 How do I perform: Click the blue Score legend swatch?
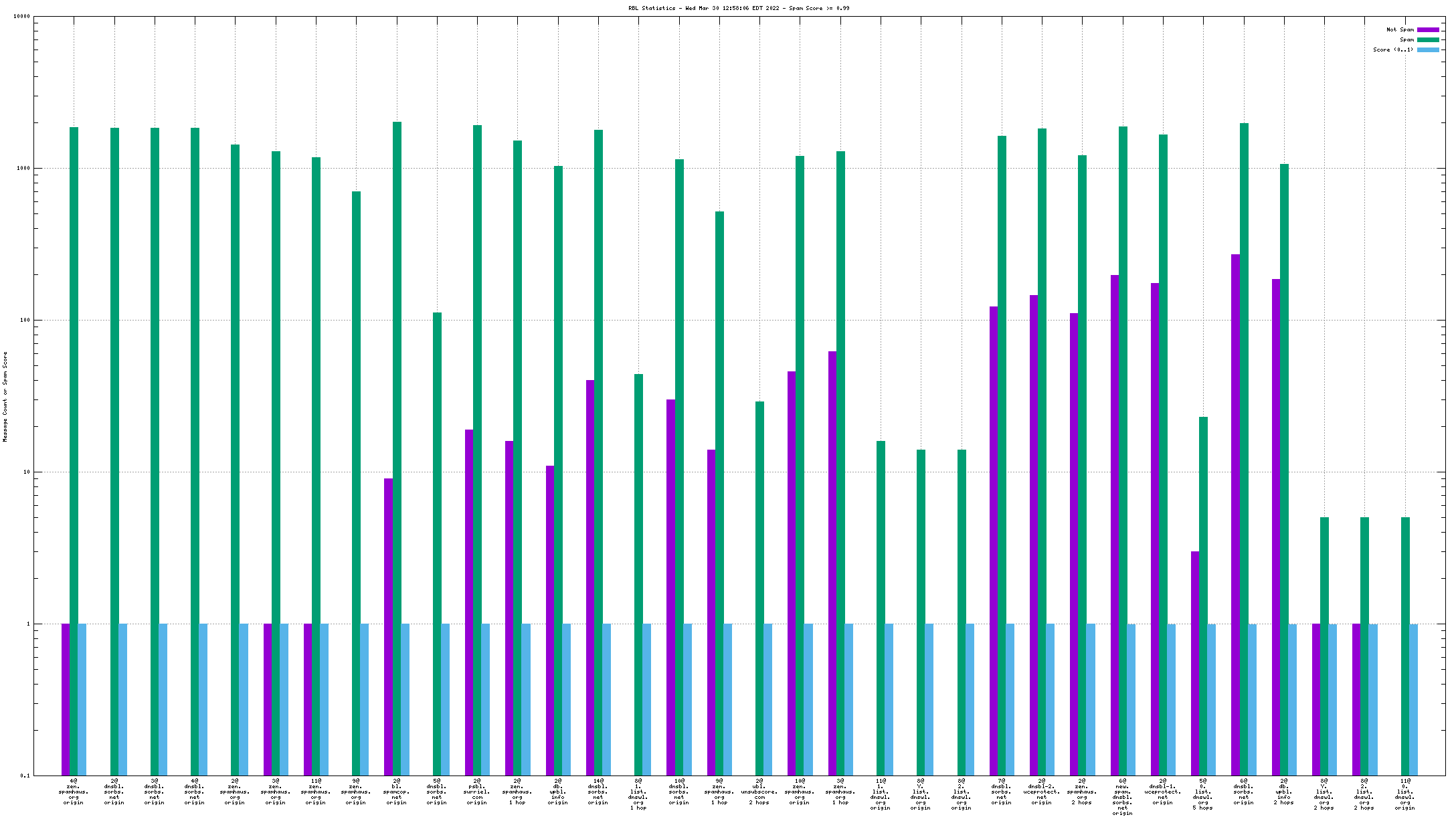1428,50
